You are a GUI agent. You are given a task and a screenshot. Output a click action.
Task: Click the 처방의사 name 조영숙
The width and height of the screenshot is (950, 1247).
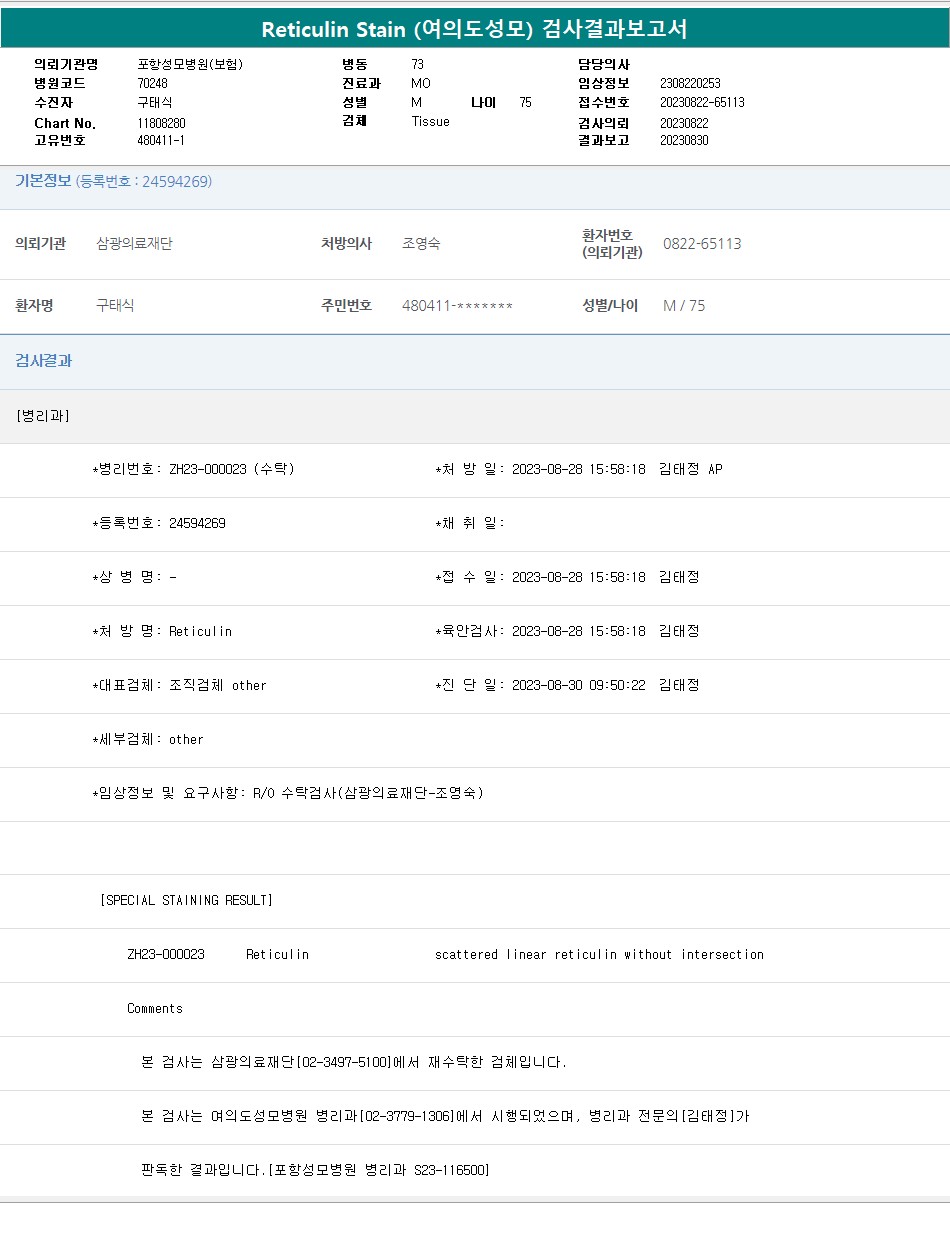tap(420, 244)
